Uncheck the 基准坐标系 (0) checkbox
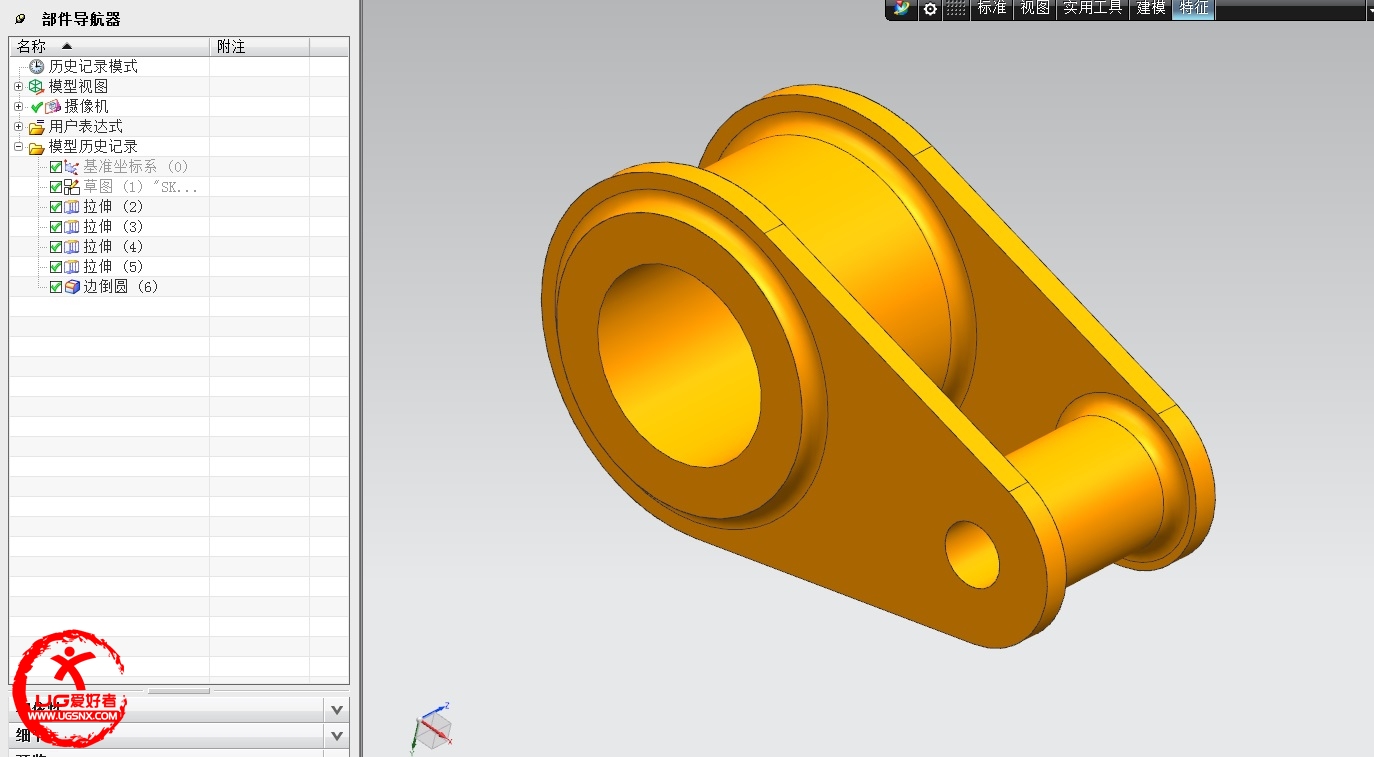 (x=56, y=167)
